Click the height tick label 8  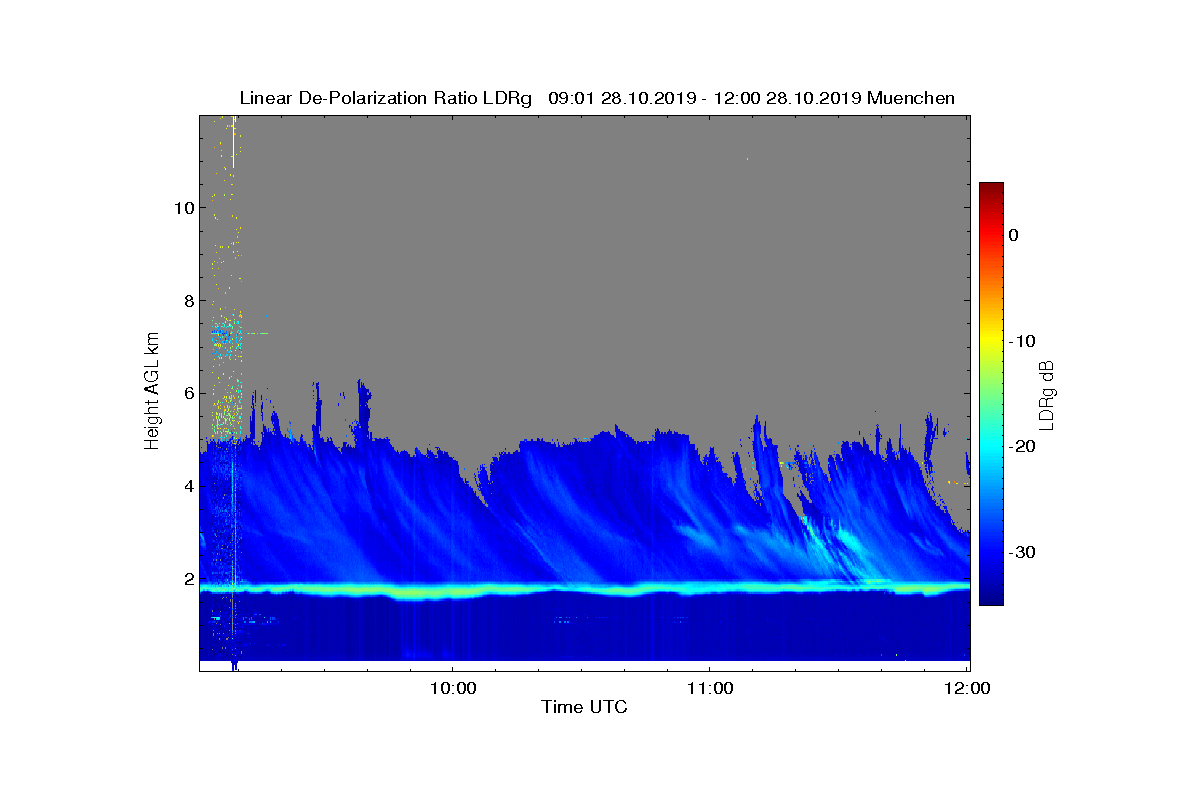(x=187, y=301)
